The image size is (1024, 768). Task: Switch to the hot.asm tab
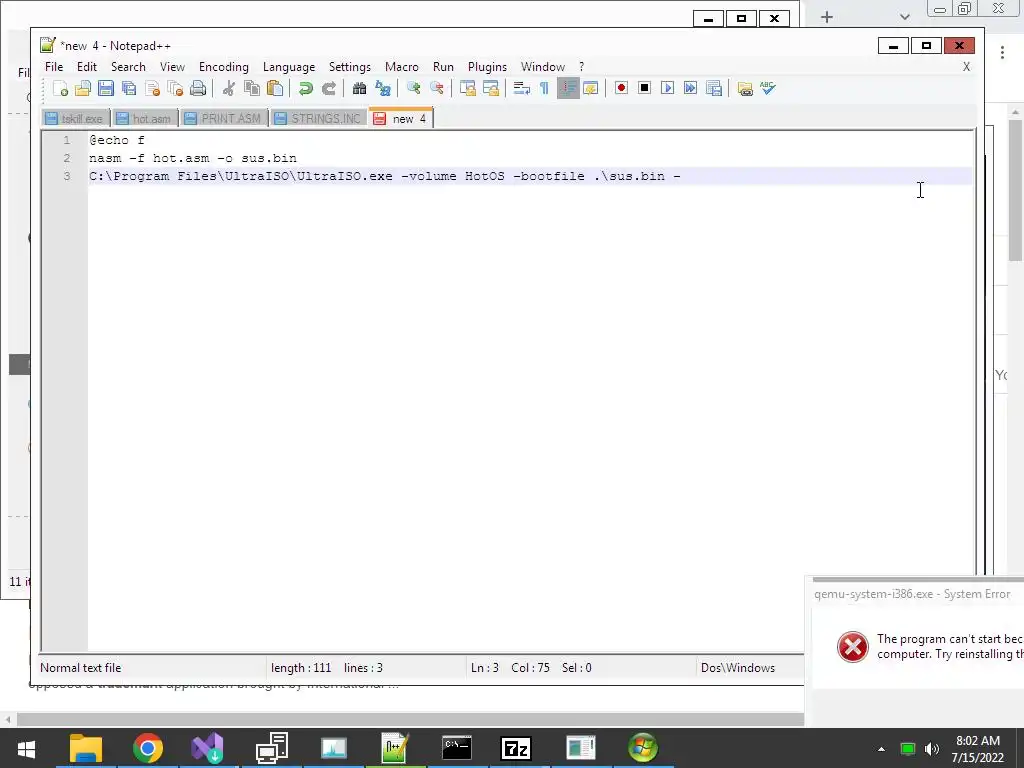point(144,118)
